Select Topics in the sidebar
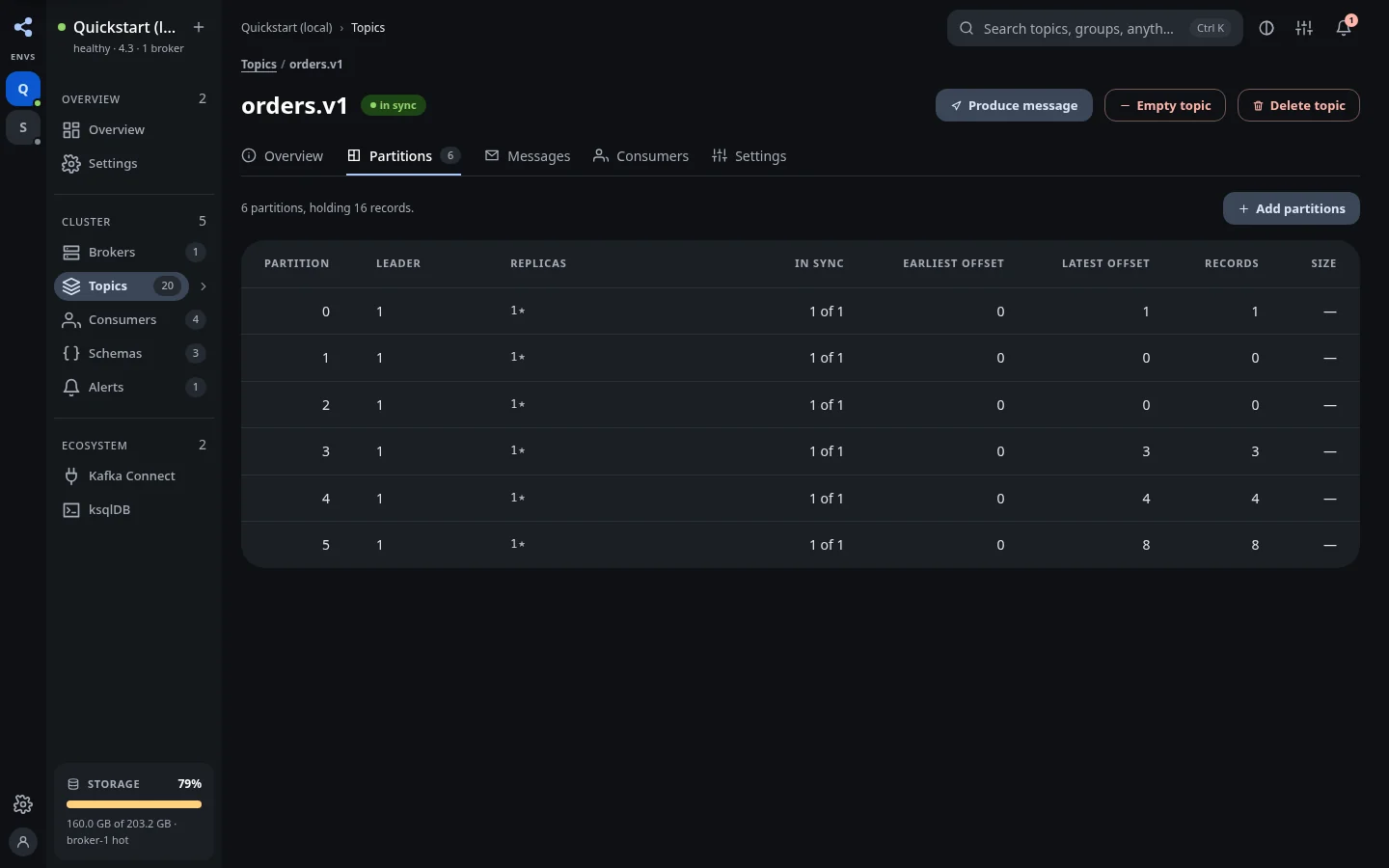 click(x=122, y=286)
